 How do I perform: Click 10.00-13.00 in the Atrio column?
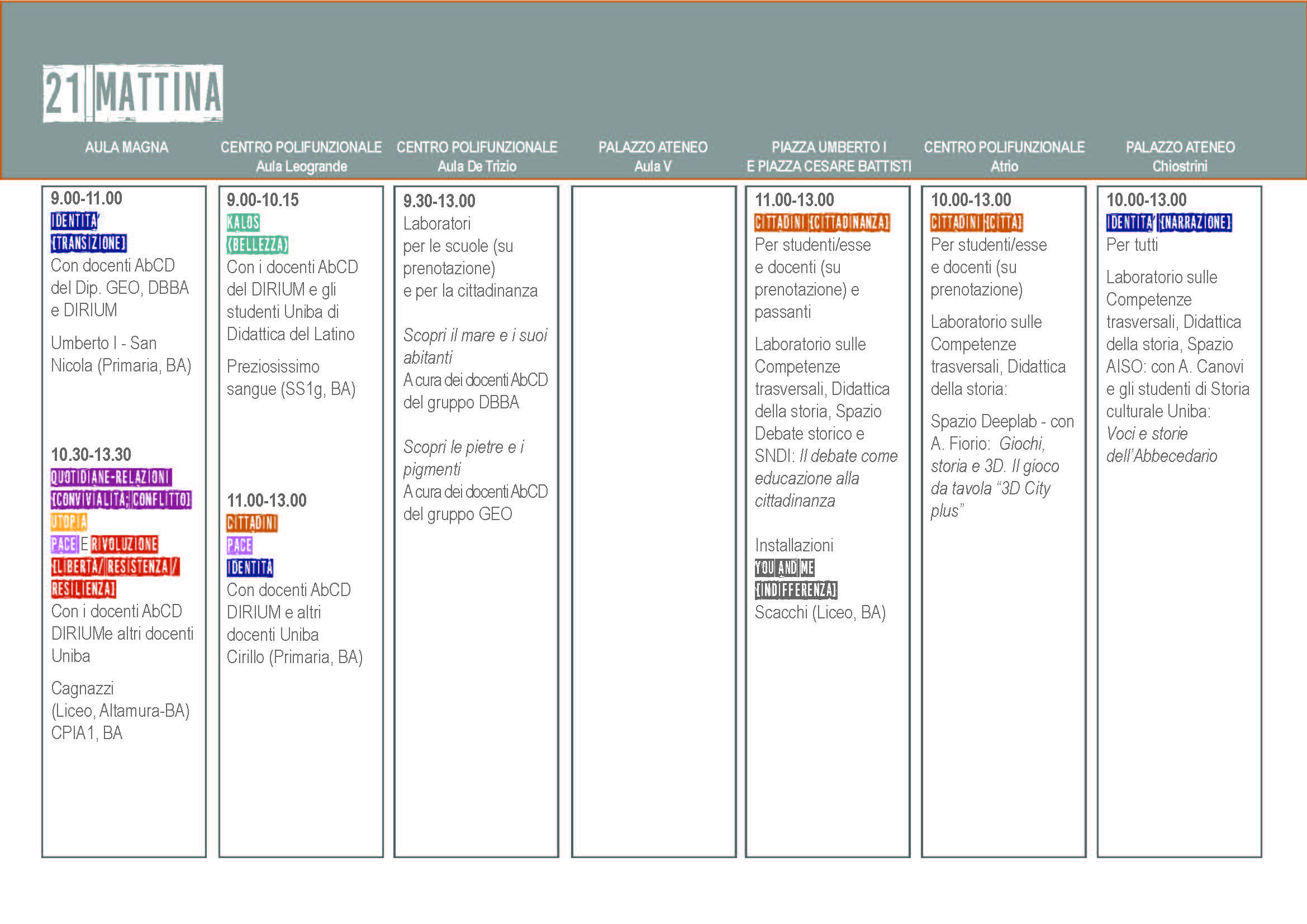971,201
